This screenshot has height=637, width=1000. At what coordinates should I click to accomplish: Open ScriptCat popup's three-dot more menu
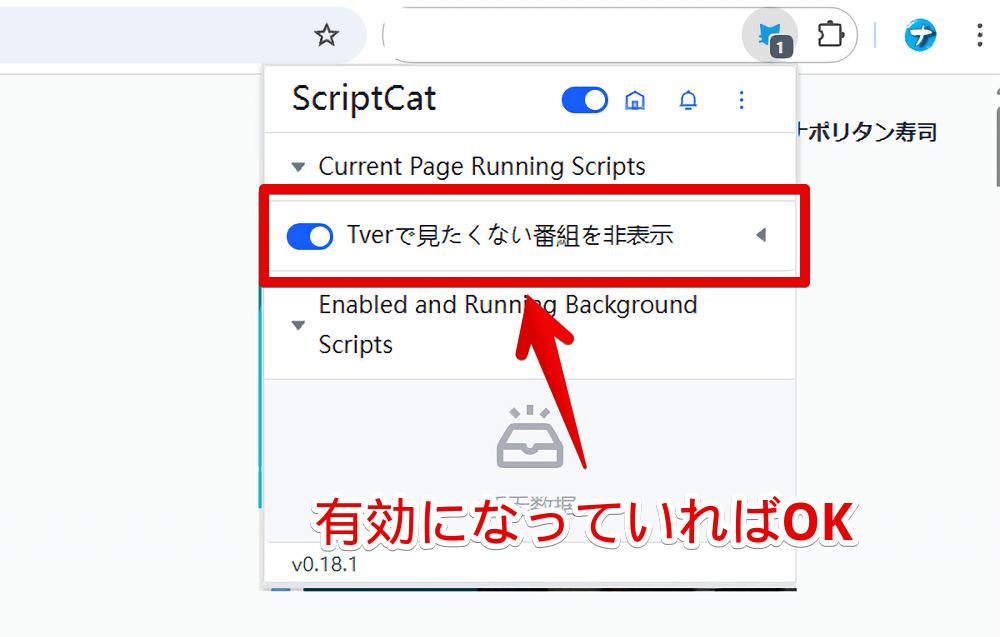click(741, 100)
